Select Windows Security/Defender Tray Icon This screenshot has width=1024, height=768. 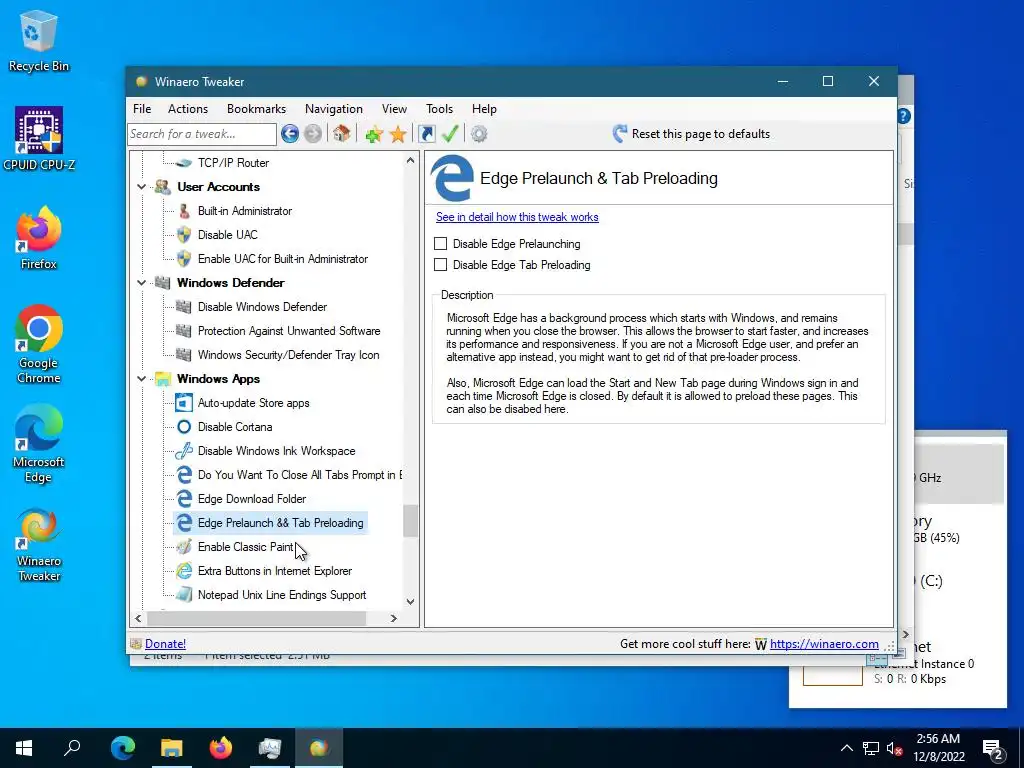tap(288, 355)
